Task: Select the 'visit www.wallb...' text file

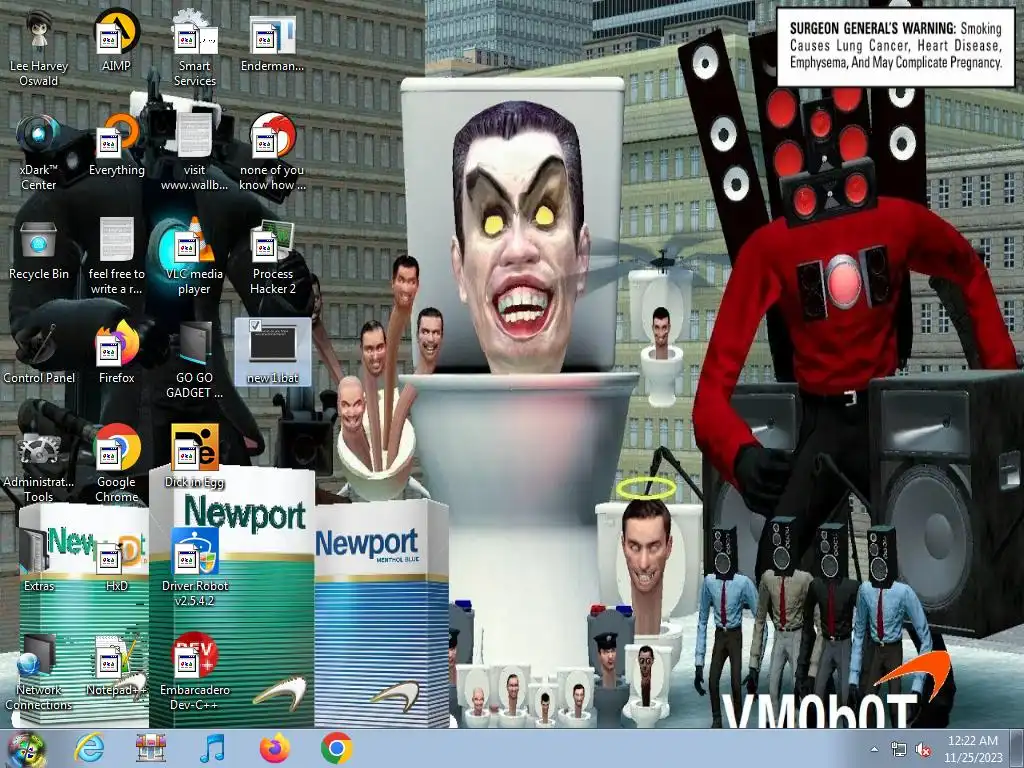Action: 194,153
